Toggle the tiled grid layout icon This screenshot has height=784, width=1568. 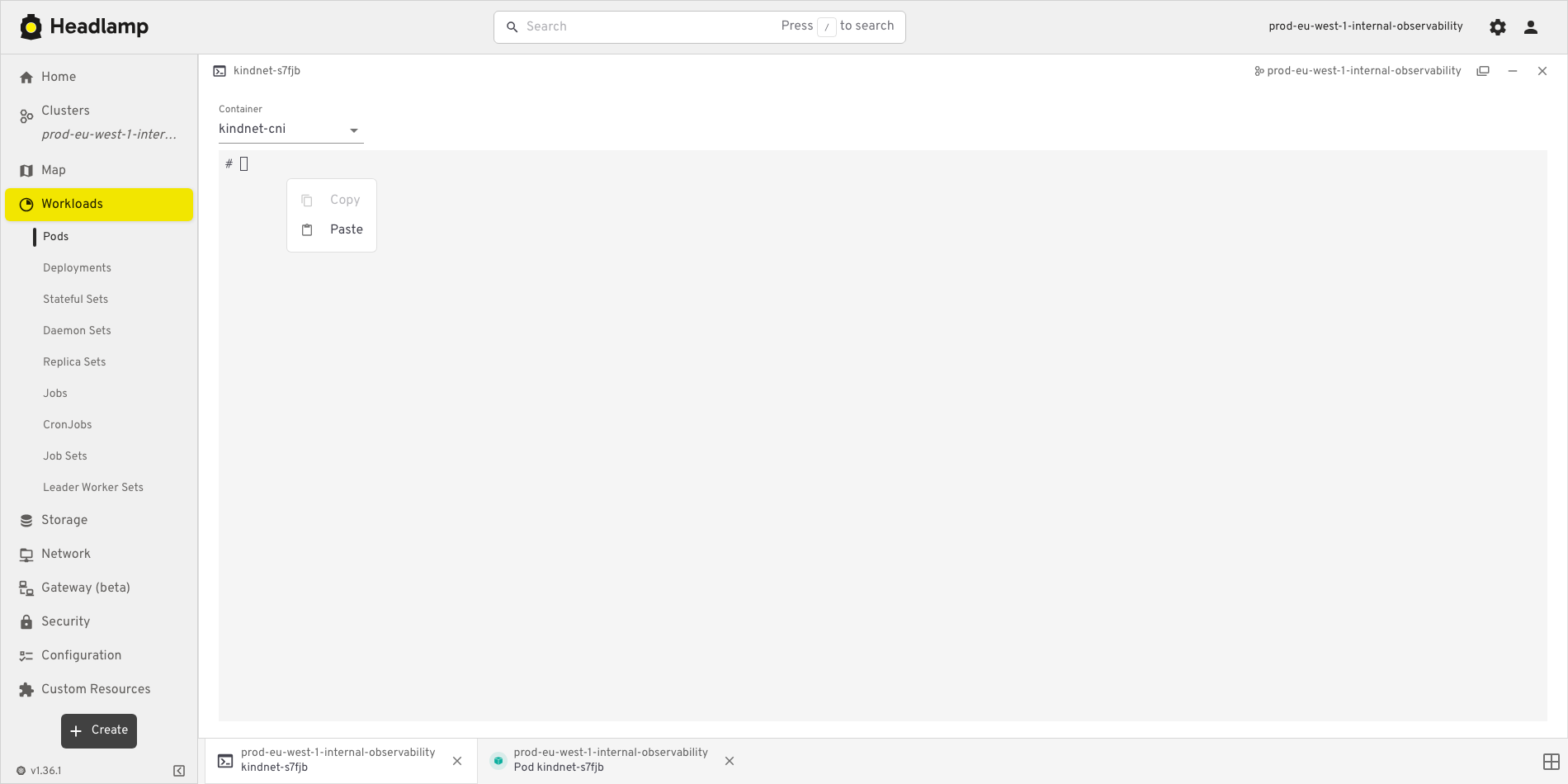tap(1551, 762)
